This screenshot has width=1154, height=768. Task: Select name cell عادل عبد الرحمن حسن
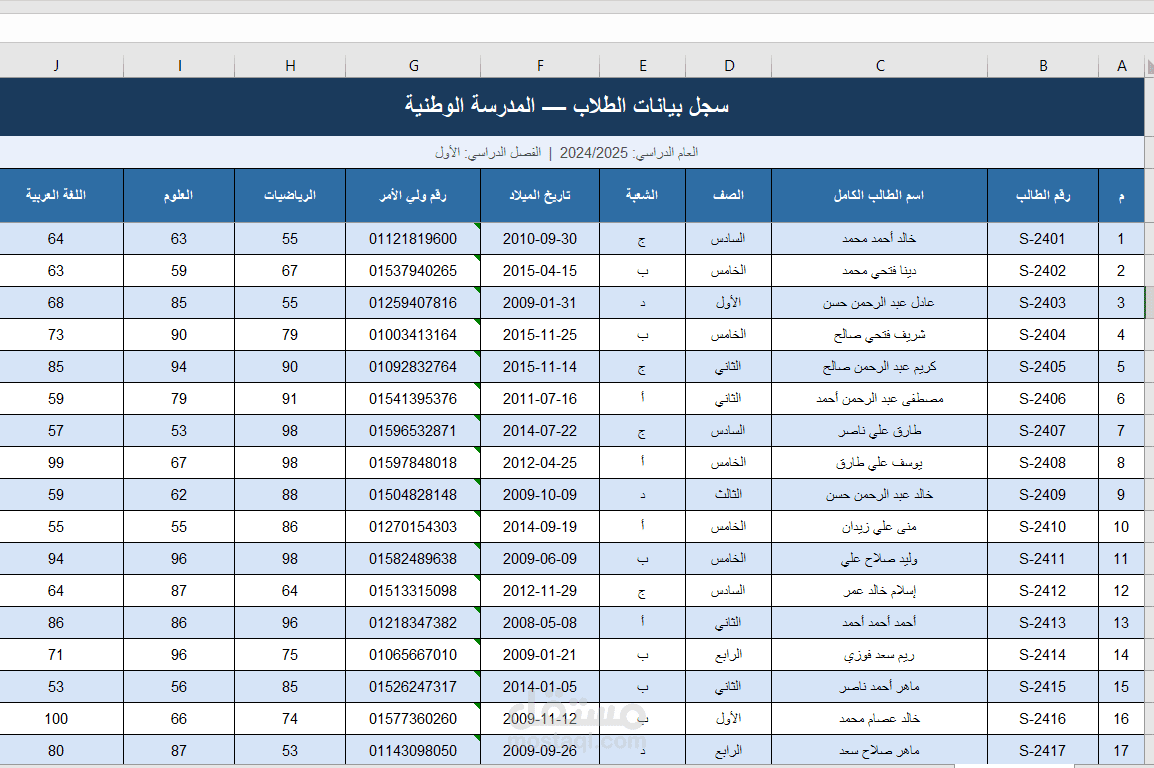(x=879, y=303)
